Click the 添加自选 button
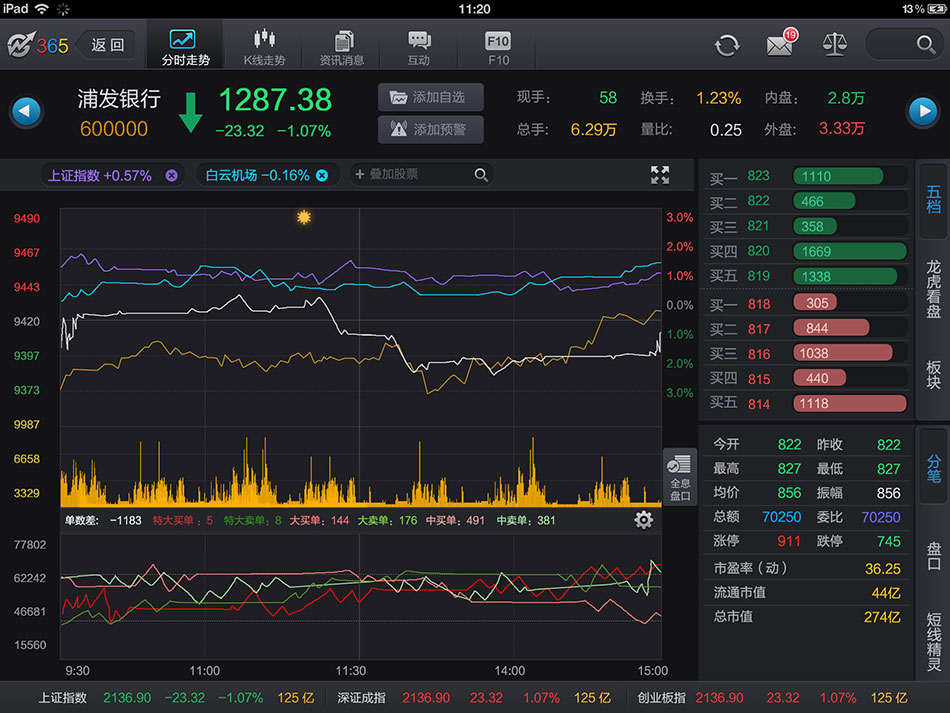 [431, 97]
